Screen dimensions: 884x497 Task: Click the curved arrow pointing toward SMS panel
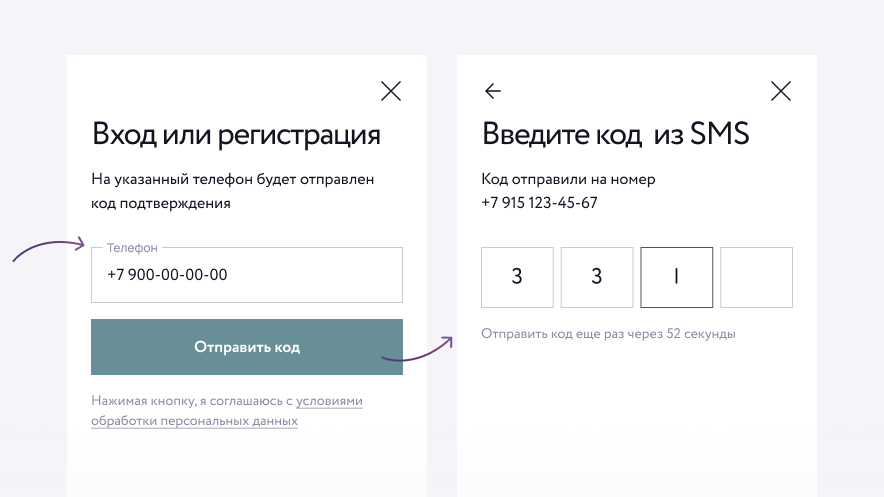pyautogui.click(x=417, y=349)
